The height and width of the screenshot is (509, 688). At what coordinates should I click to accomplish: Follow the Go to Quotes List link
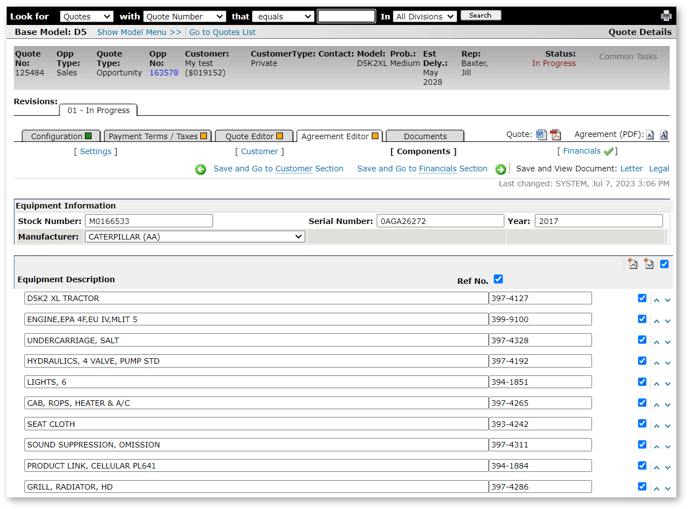tap(222, 32)
